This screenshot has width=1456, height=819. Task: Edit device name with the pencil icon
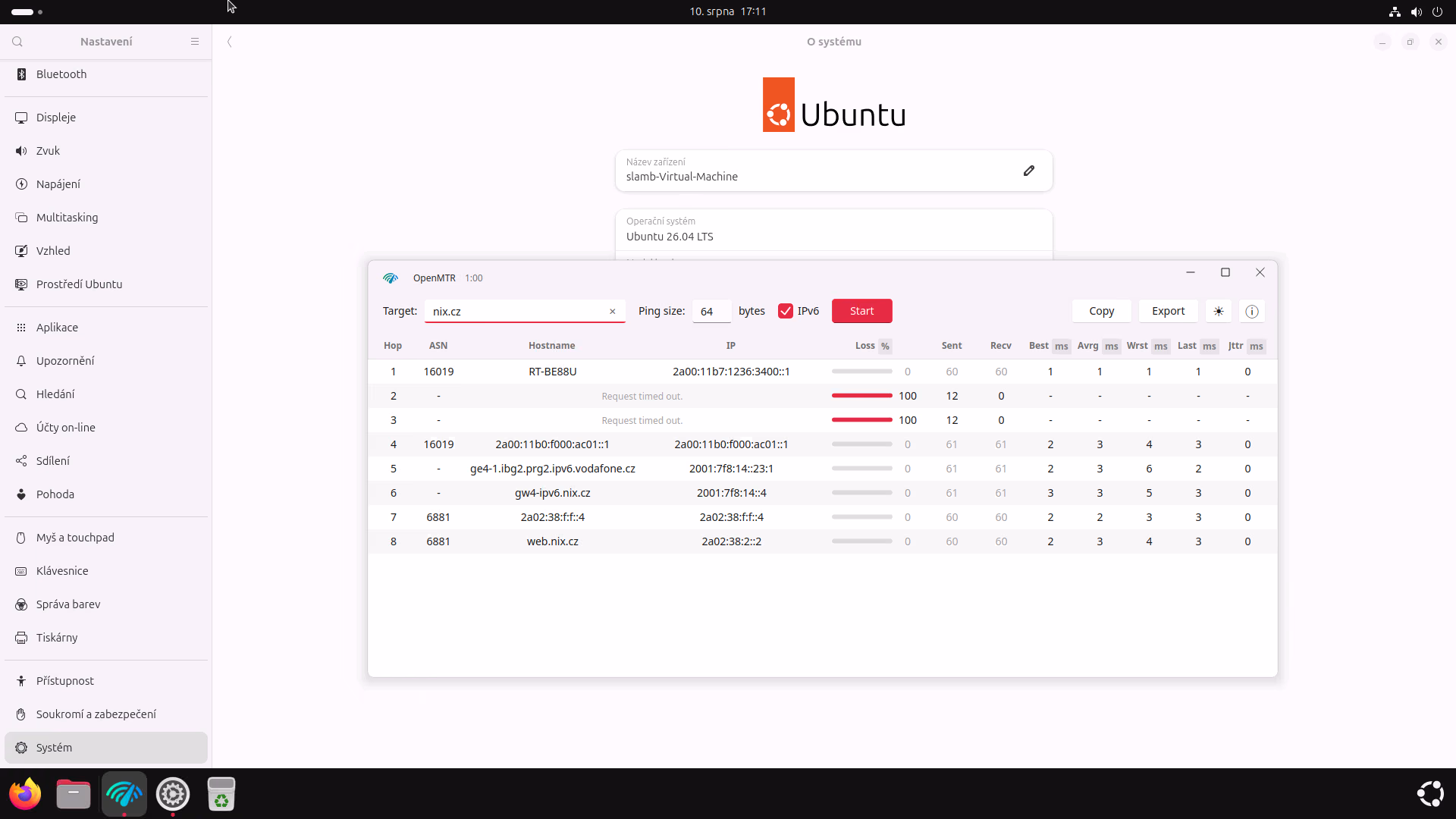point(1029,171)
